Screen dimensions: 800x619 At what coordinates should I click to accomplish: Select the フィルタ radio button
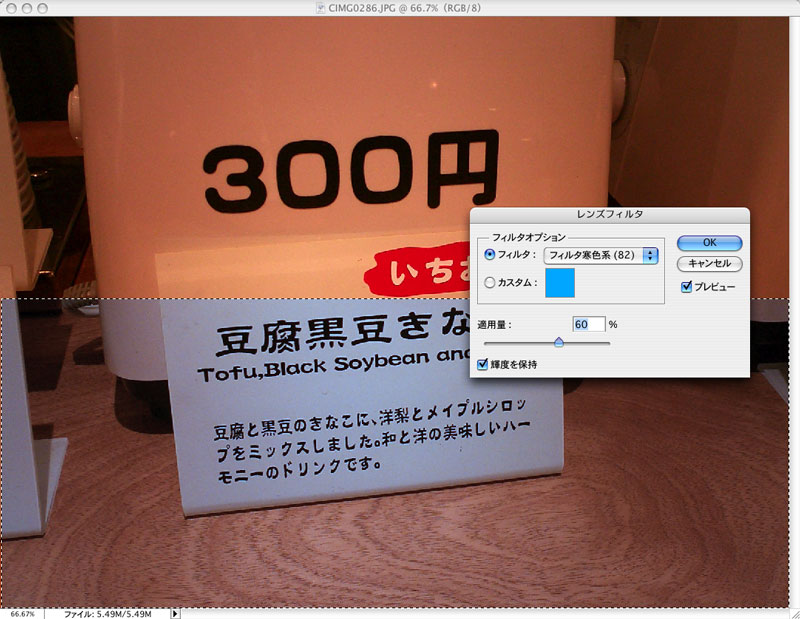[x=490, y=255]
